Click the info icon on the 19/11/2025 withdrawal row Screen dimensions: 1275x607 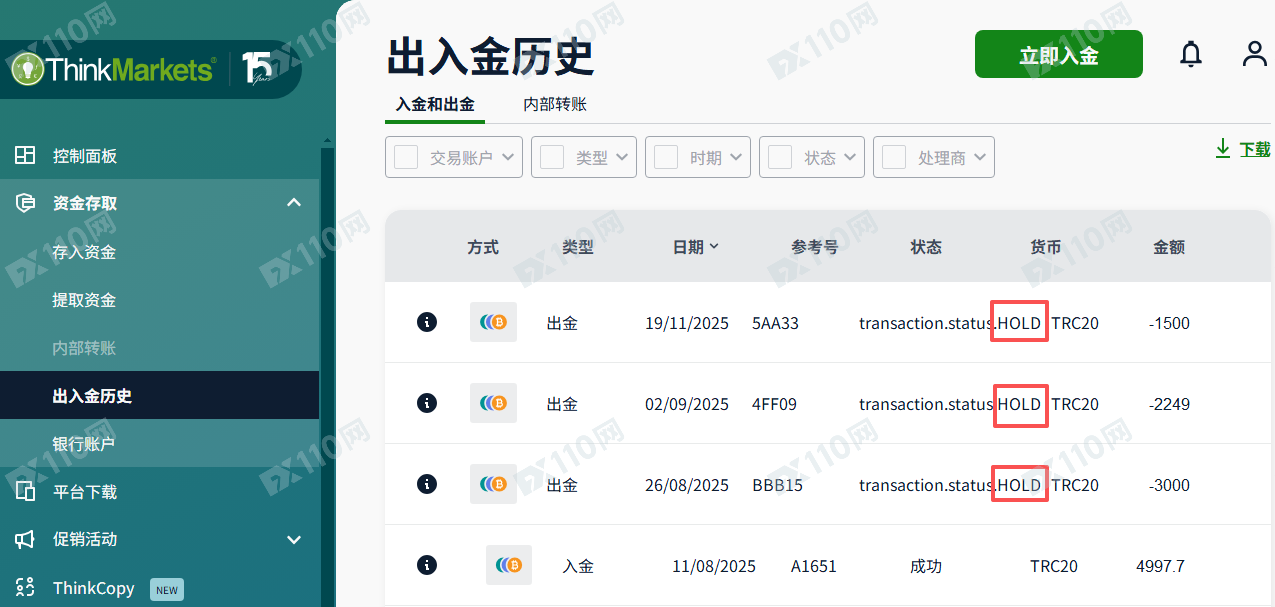click(427, 322)
